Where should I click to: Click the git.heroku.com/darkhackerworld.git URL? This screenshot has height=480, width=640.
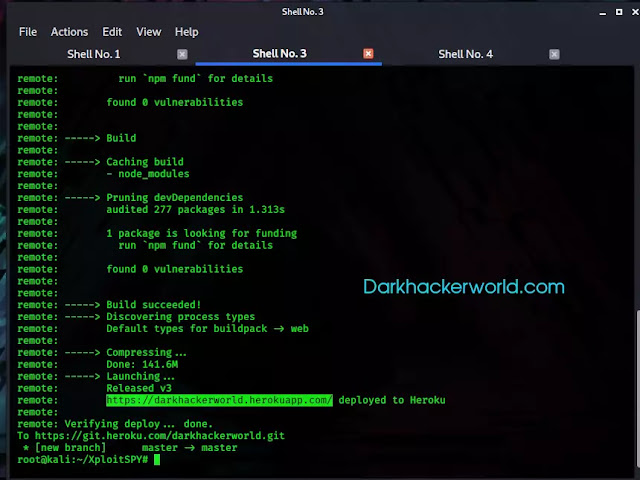[x=160, y=436]
